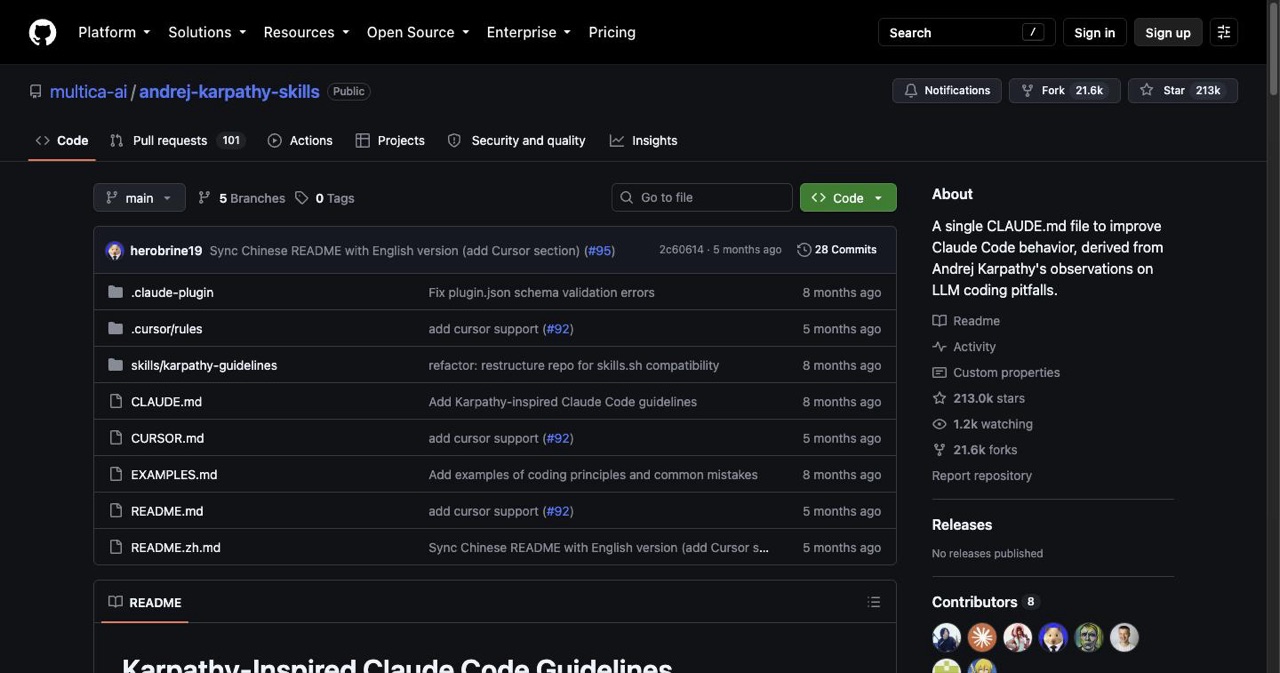
Task: Switch to the Code tab
Action: point(62,141)
